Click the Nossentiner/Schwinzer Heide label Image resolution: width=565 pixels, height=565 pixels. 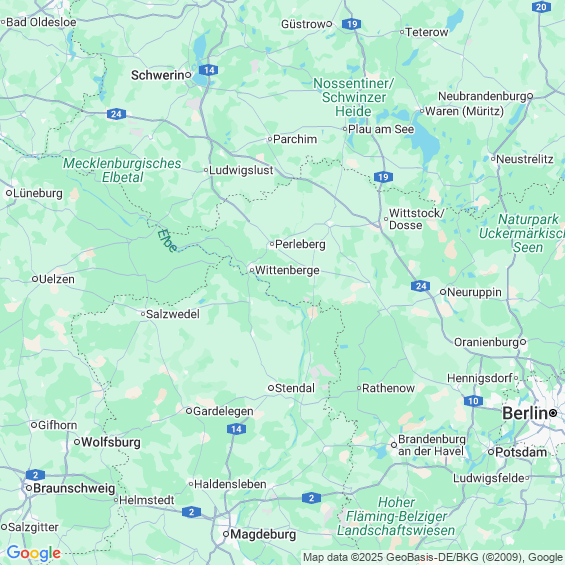(x=353, y=97)
